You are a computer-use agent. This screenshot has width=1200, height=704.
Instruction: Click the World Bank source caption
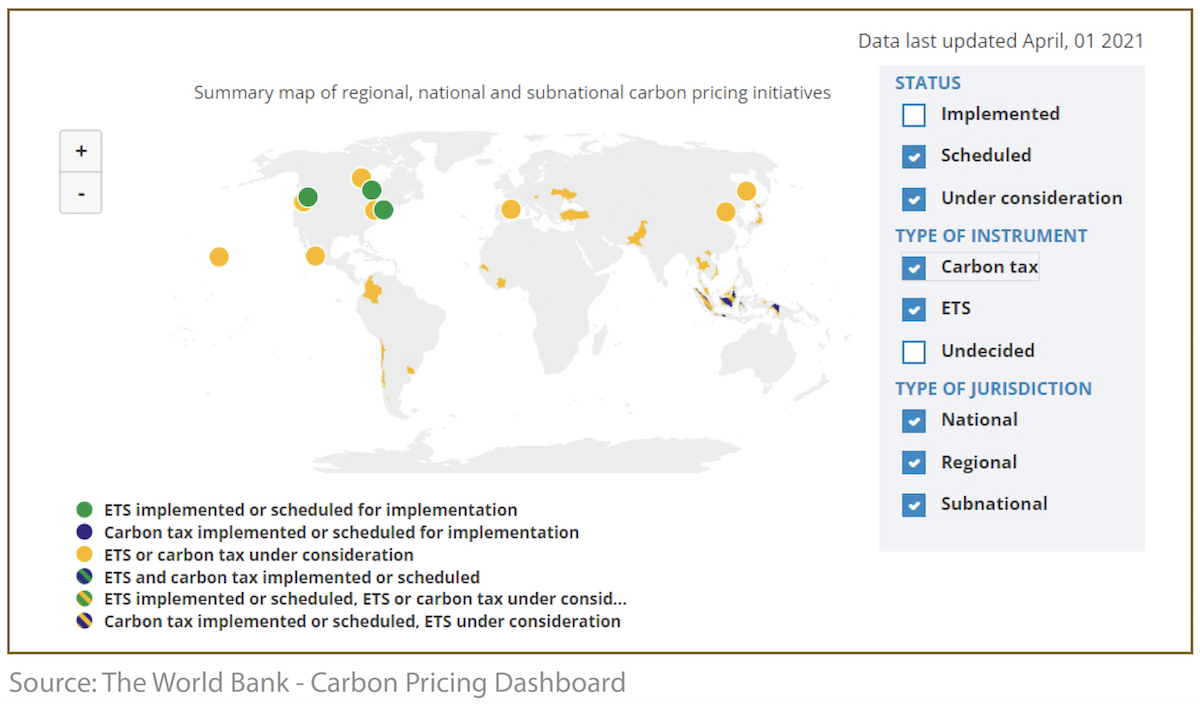(x=318, y=683)
